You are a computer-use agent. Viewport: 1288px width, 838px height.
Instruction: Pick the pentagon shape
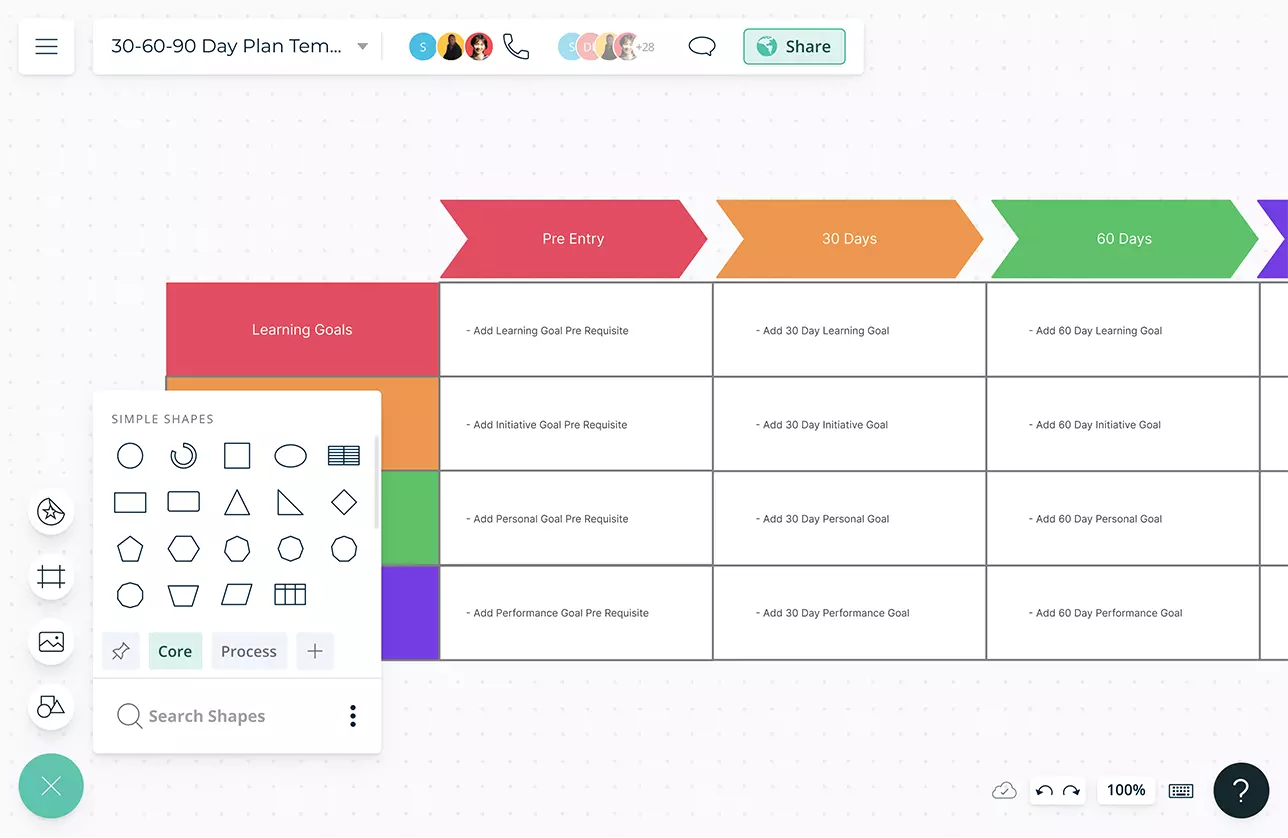[130, 549]
